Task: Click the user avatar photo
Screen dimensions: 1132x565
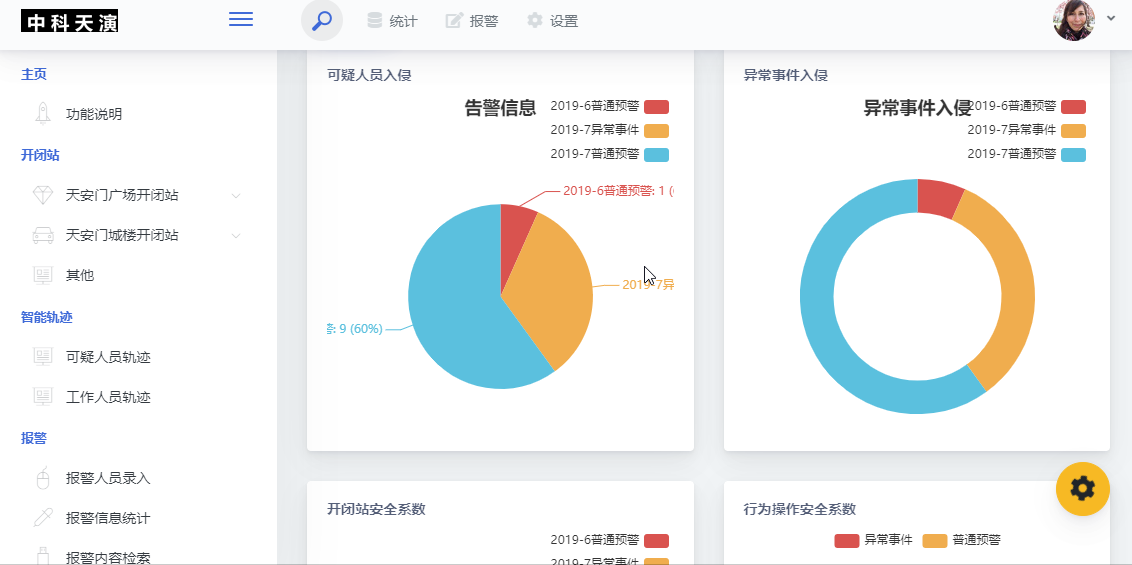Action: click(x=1073, y=20)
